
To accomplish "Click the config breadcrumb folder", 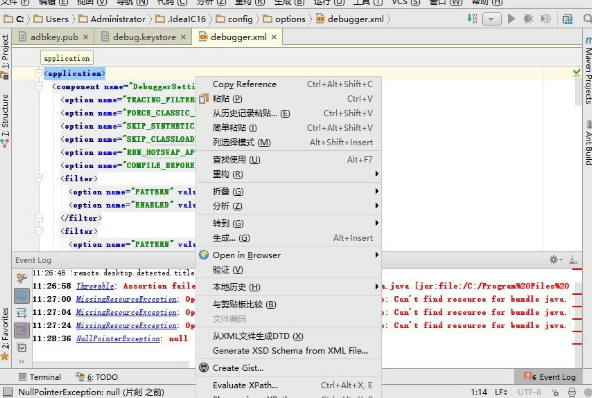I will [234, 19].
